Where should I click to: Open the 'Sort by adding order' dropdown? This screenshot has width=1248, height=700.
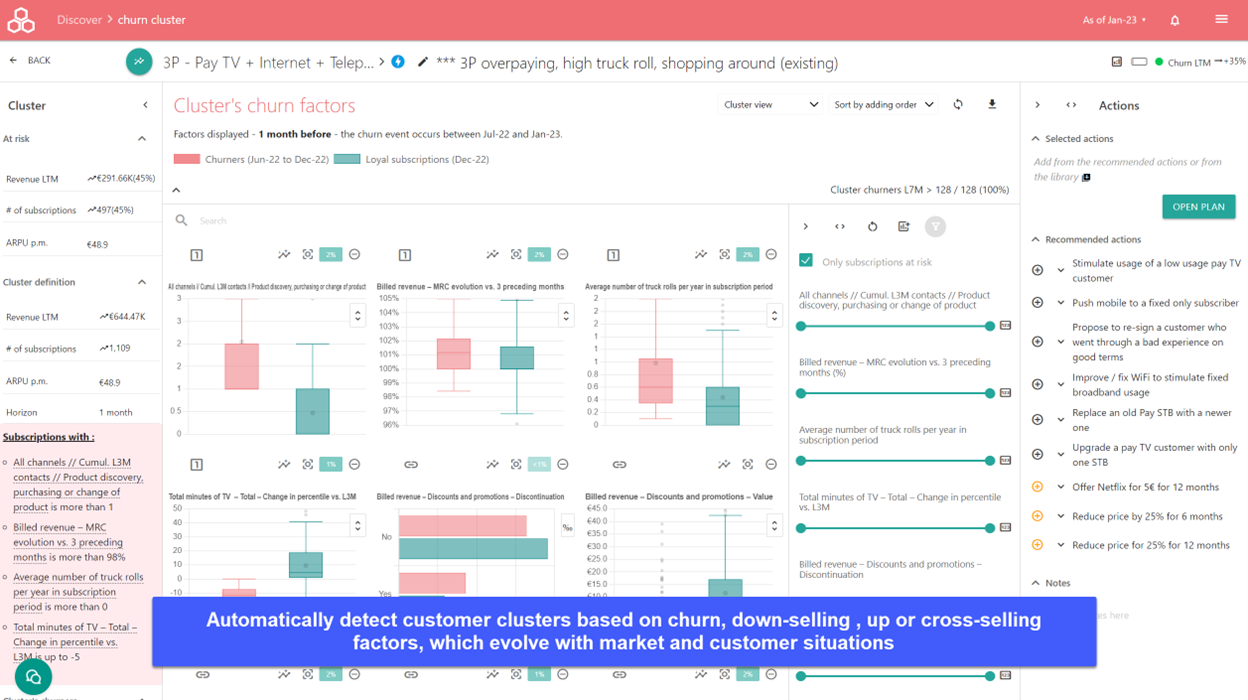click(x=882, y=104)
